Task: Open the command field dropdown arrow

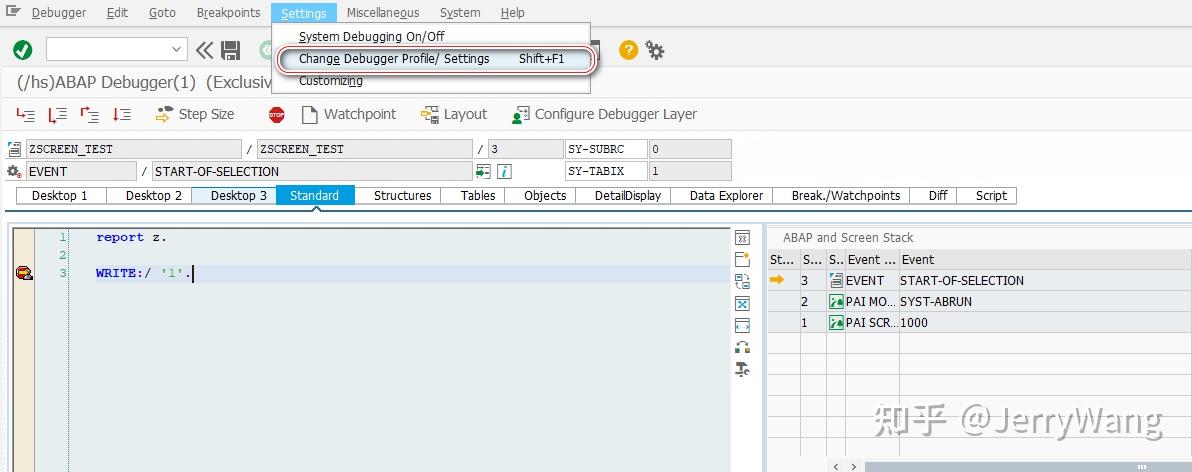Action: pos(177,50)
